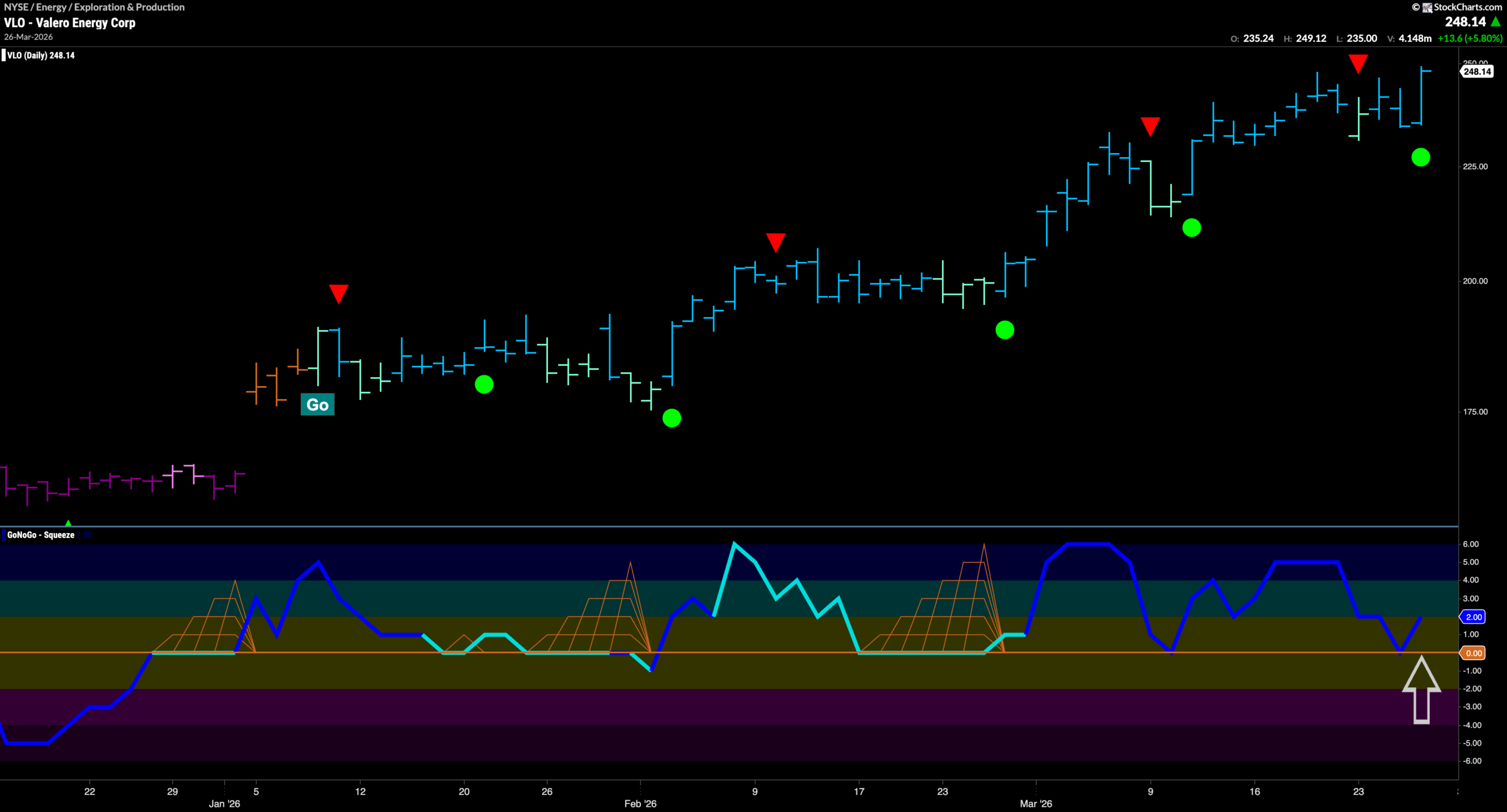This screenshot has height=812, width=1507.
Task: Click the high value 249.12
Action: [1311, 38]
